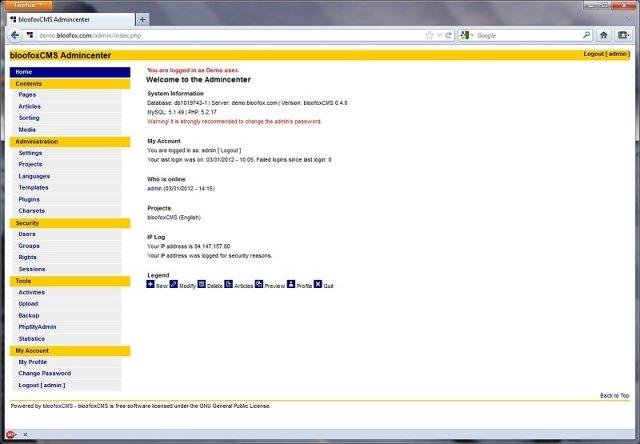Select the bloofoxCMS Admincenter browser tab
The height and width of the screenshot is (444, 640).
tap(70, 19)
